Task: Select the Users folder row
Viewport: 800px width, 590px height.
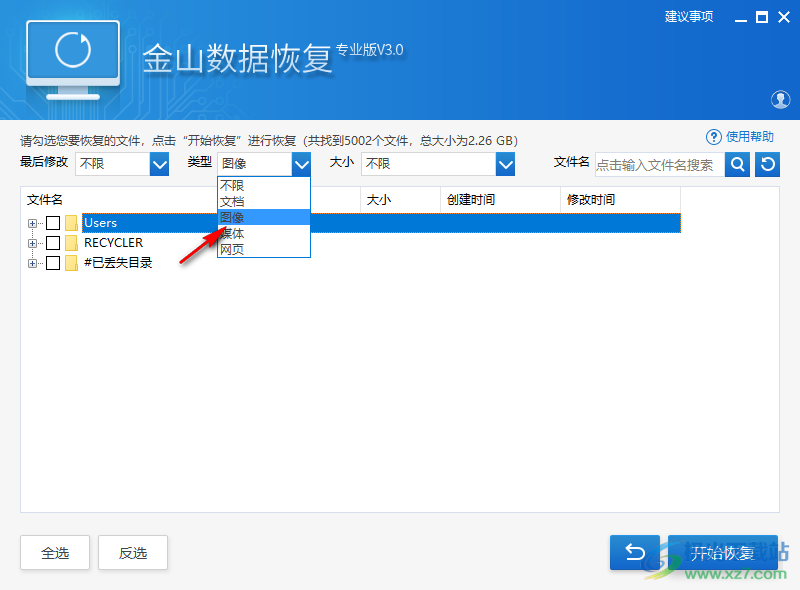Action: tap(381, 223)
